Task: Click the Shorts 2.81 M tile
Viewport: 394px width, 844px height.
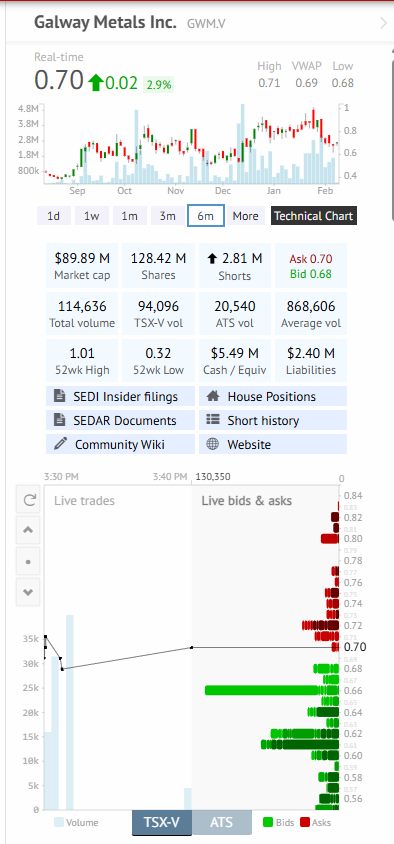Action: coord(235,266)
